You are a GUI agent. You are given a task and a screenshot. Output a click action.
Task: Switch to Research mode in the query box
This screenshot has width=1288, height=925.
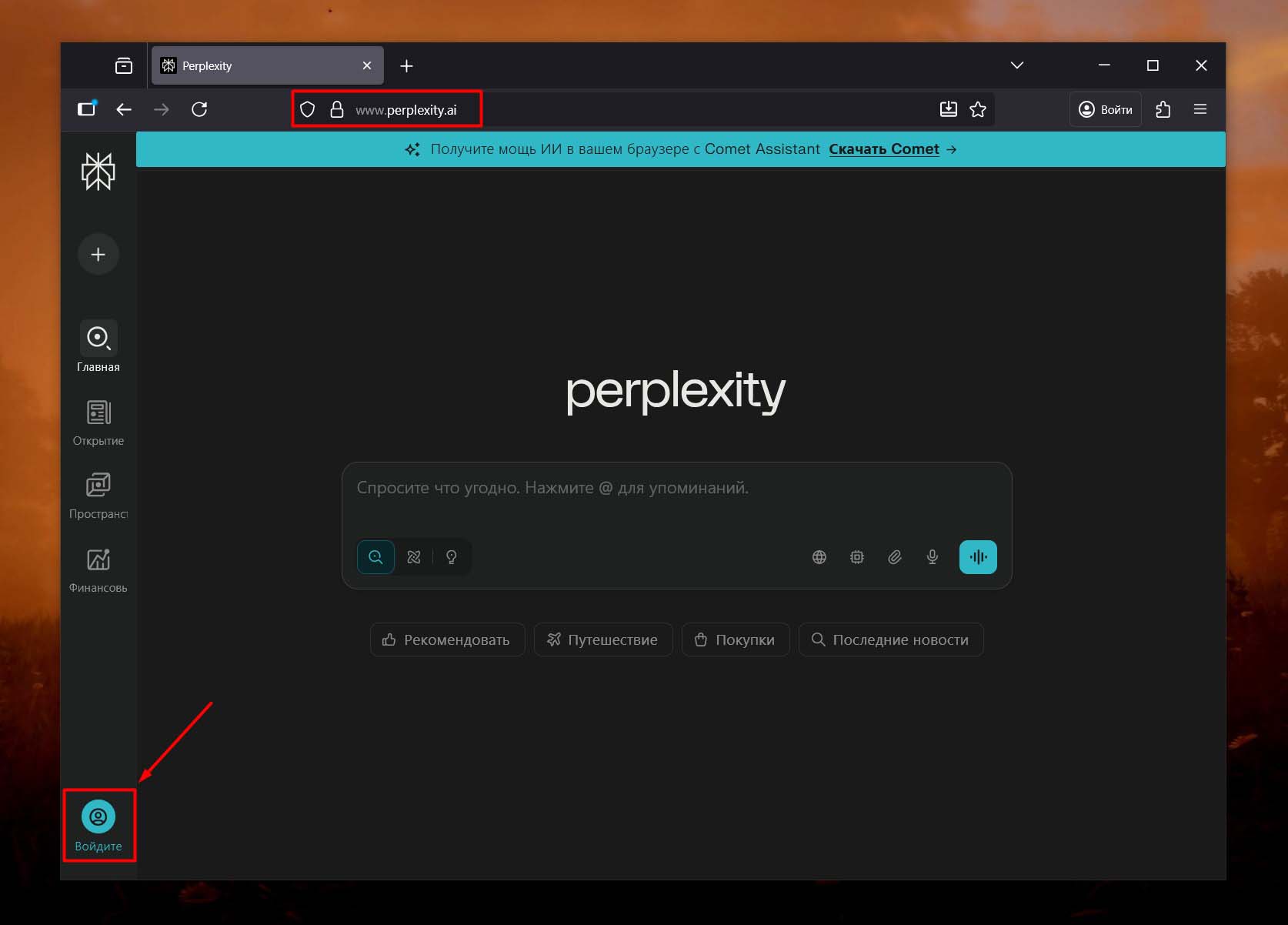414,557
